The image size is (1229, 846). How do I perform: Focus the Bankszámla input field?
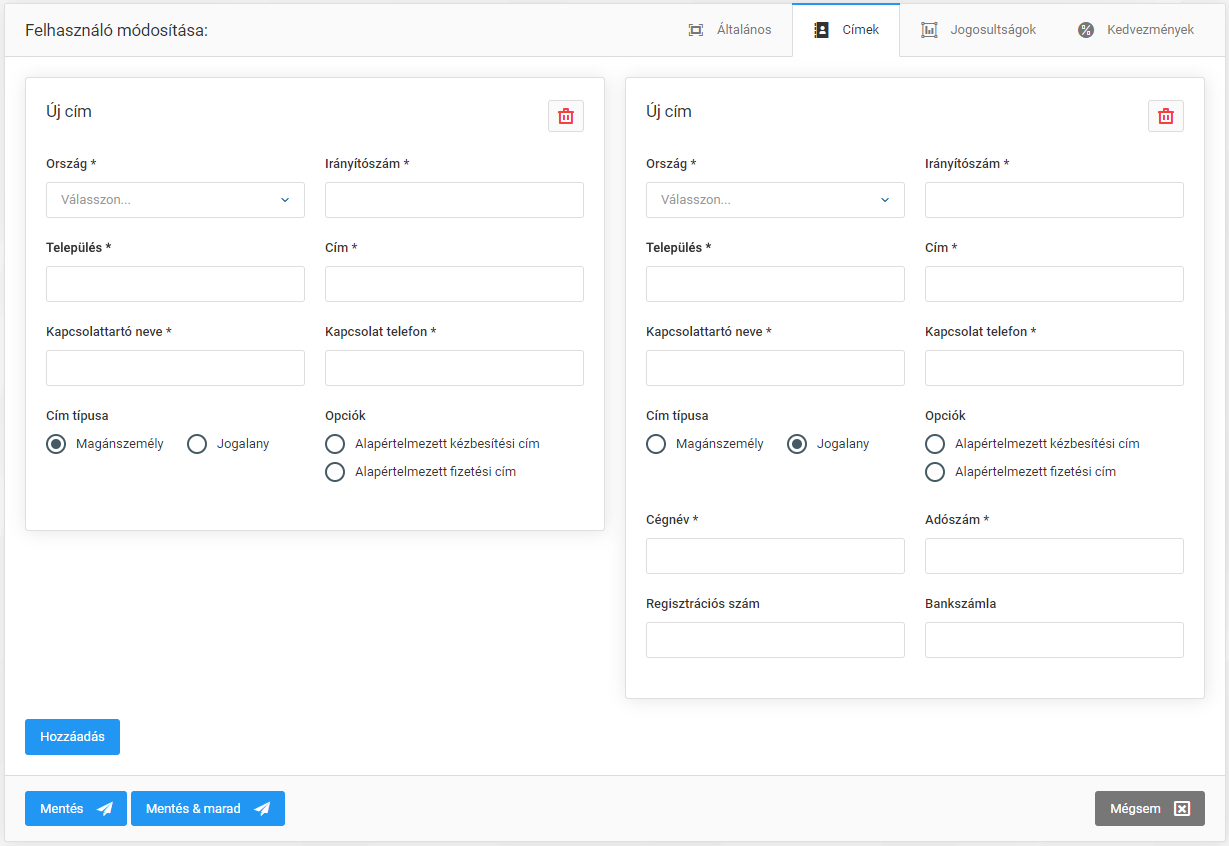[1054, 640]
